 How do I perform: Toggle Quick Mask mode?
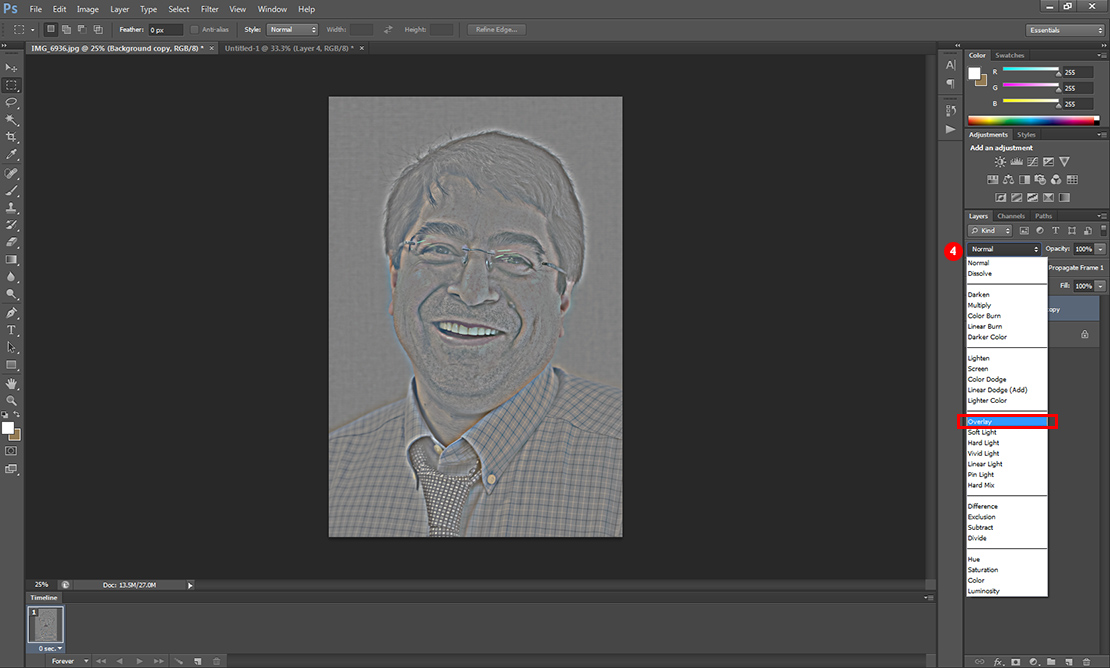coord(11,451)
